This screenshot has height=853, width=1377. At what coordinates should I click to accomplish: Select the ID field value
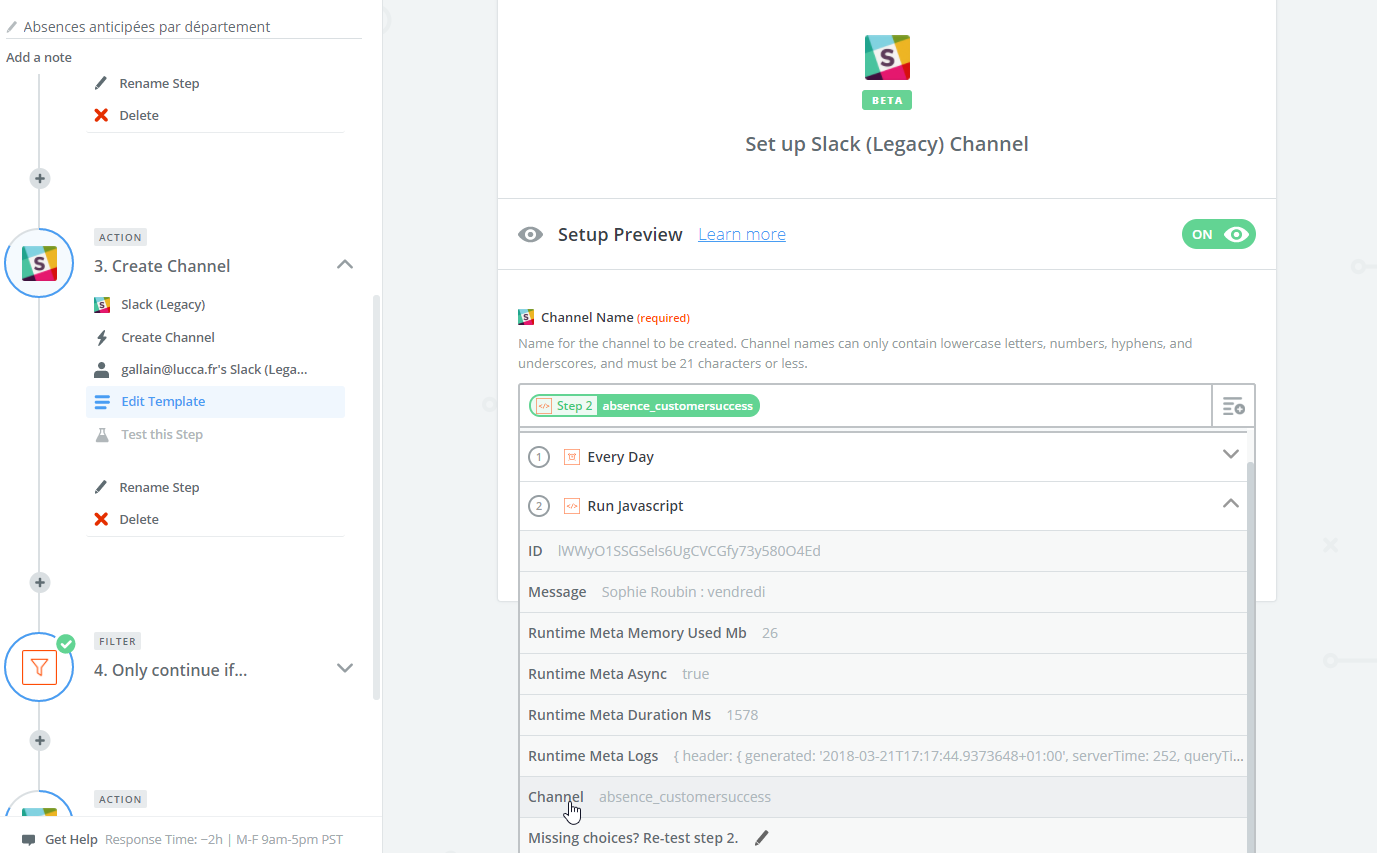pos(689,551)
